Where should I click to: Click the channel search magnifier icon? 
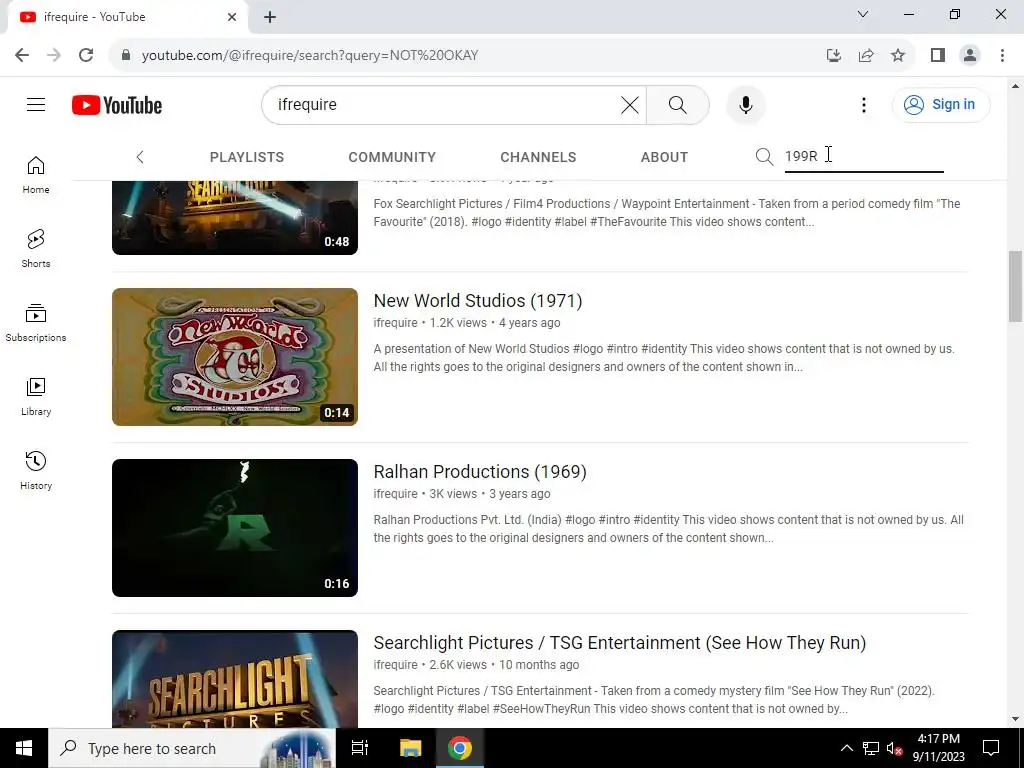click(764, 157)
